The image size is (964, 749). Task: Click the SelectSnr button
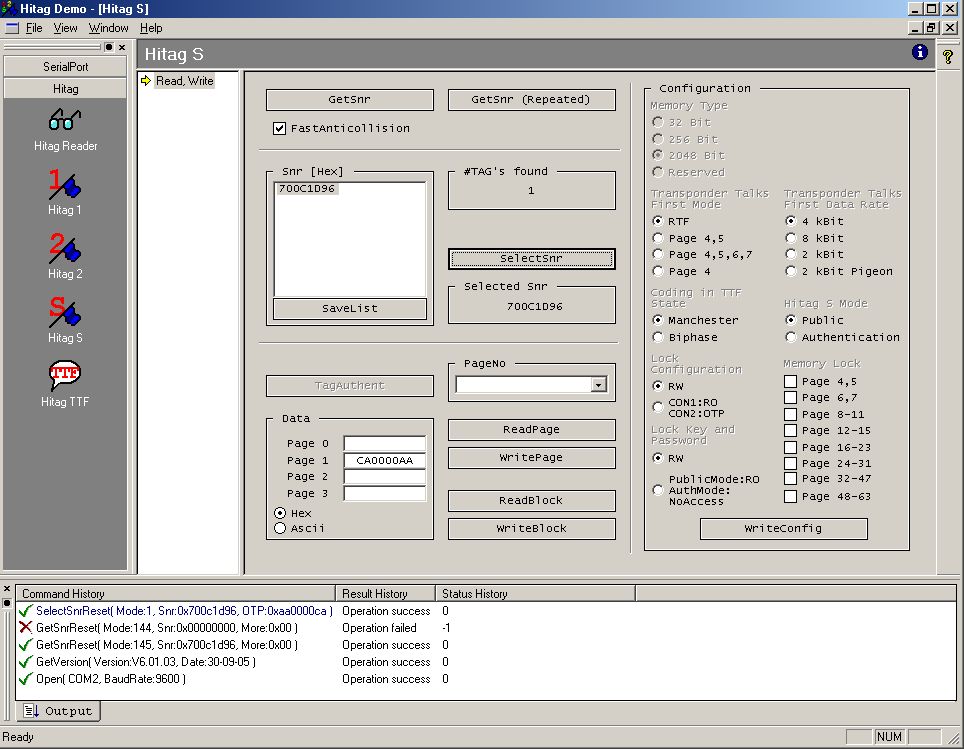pos(531,259)
